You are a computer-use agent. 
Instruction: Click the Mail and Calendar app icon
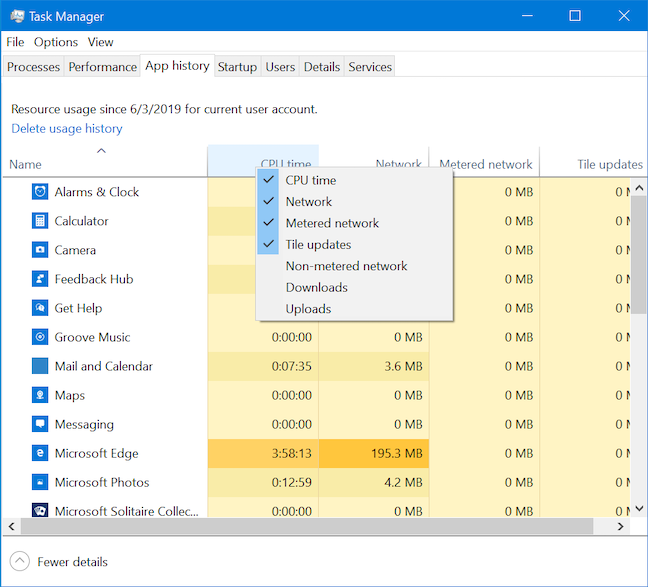[x=40, y=366]
